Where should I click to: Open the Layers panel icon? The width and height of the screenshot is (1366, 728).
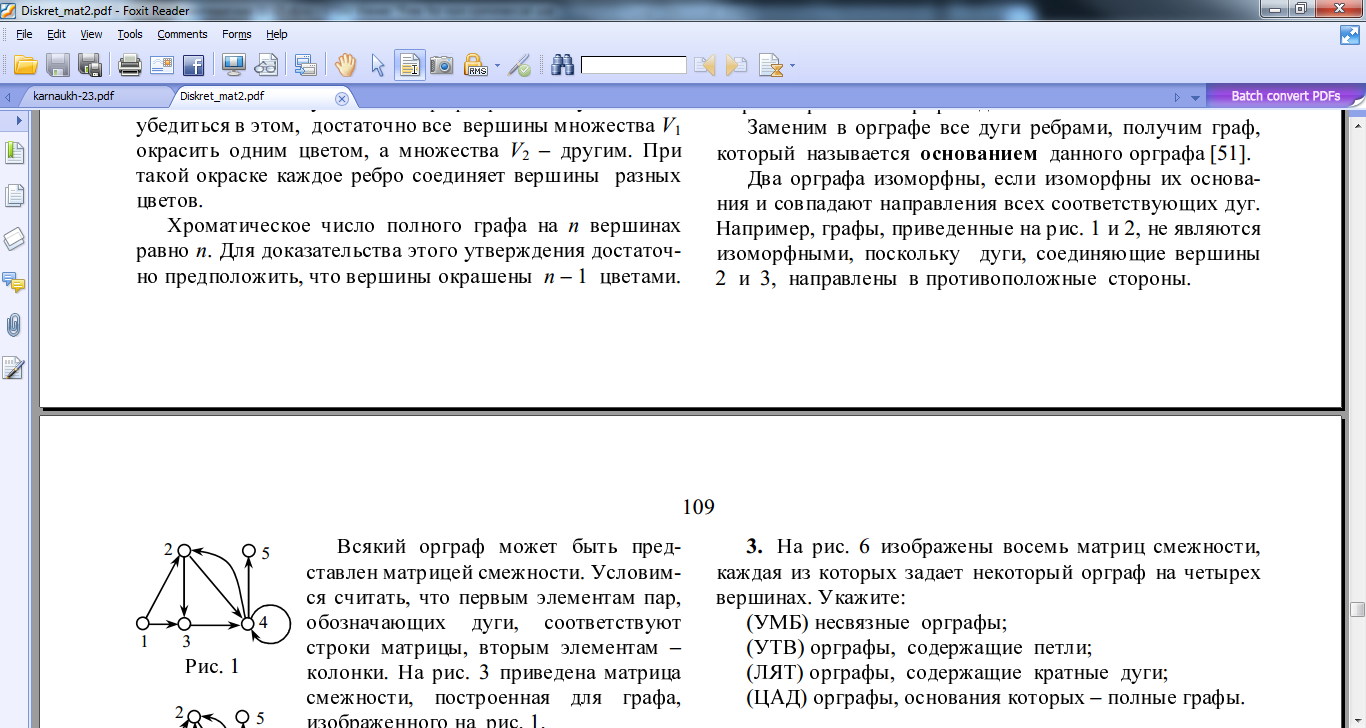(x=15, y=239)
